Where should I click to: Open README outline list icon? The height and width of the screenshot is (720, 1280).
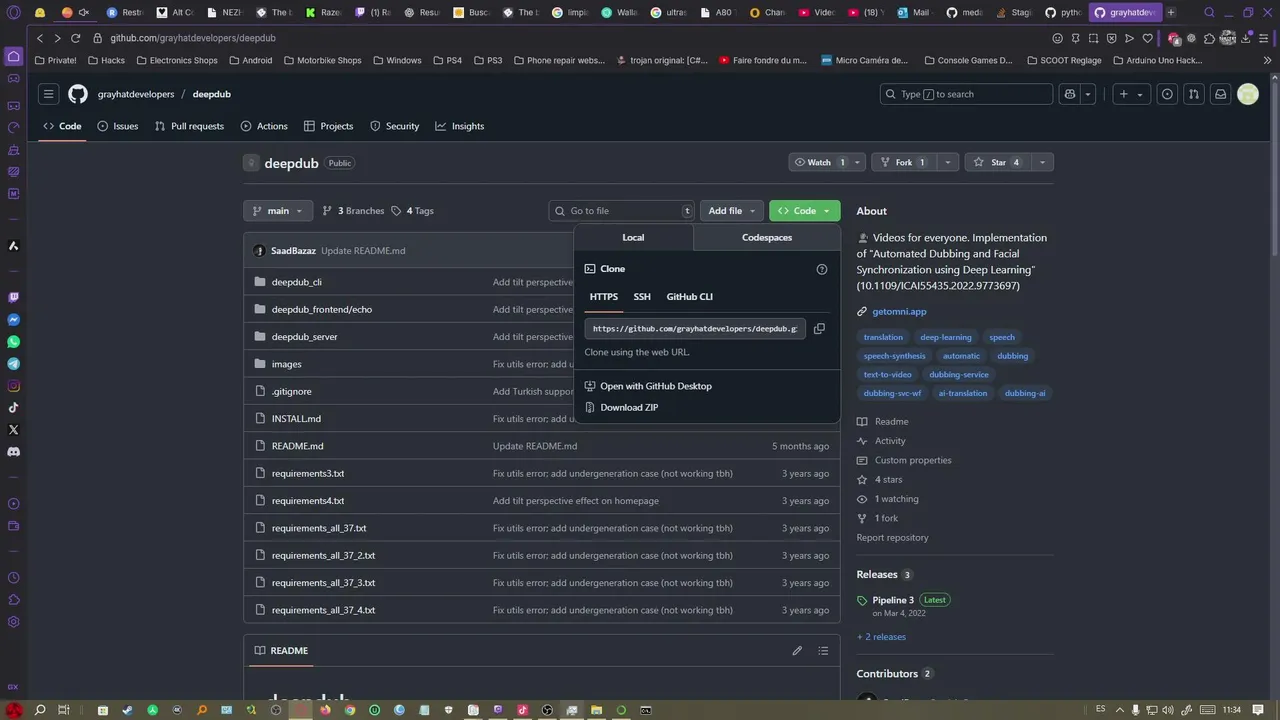(x=823, y=651)
